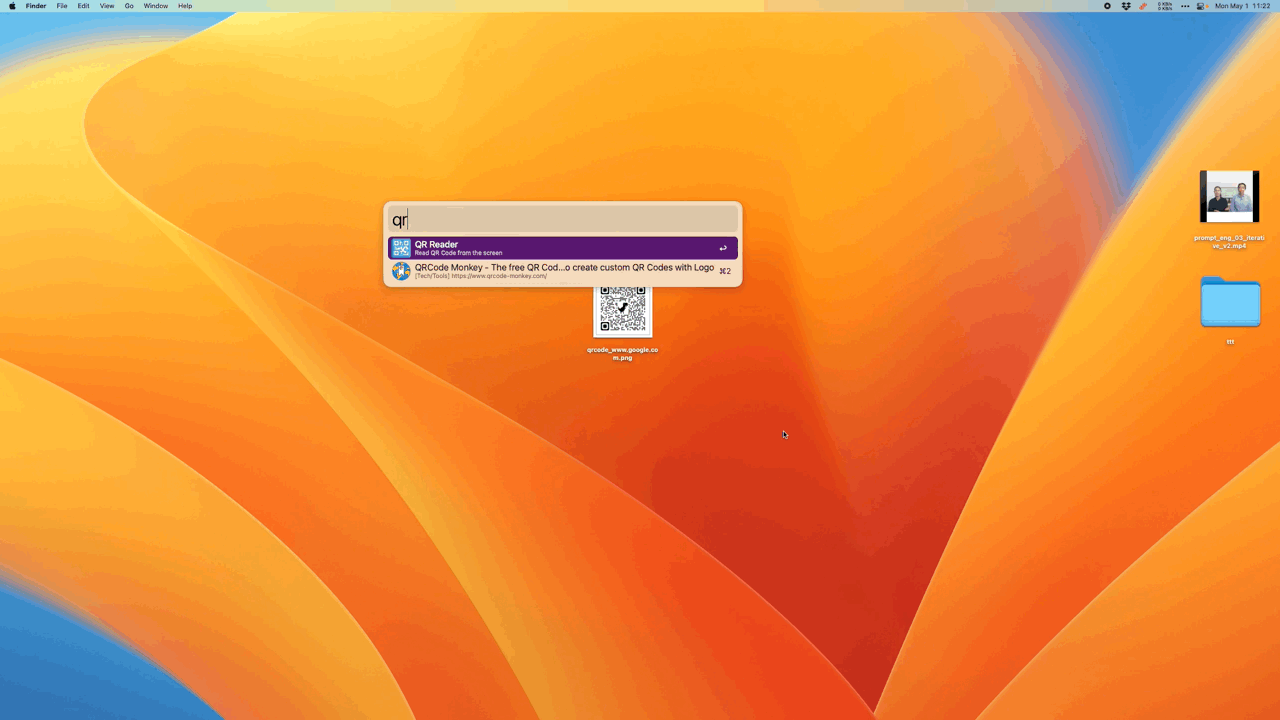Open the File menu

[62, 6]
